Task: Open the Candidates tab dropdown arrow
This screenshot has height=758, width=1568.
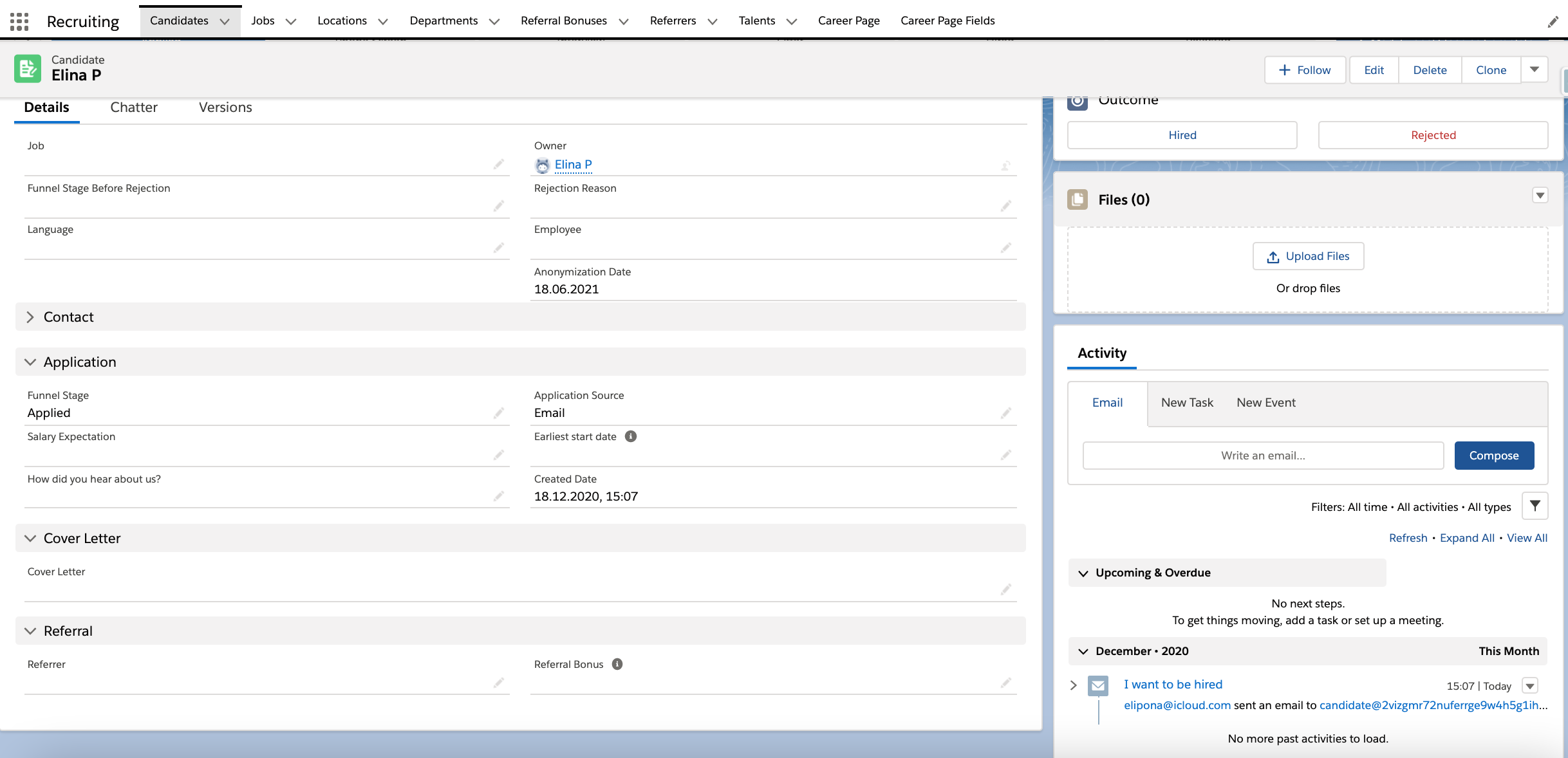Action: pyautogui.click(x=225, y=21)
